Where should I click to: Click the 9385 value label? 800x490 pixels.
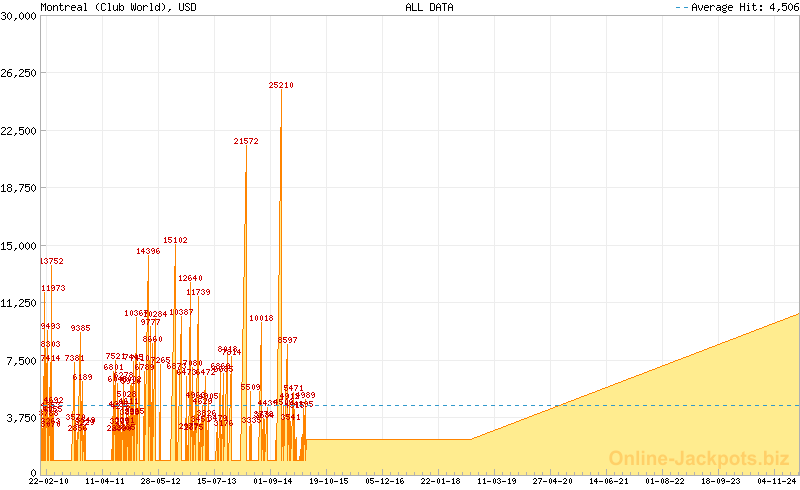coord(80,329)
